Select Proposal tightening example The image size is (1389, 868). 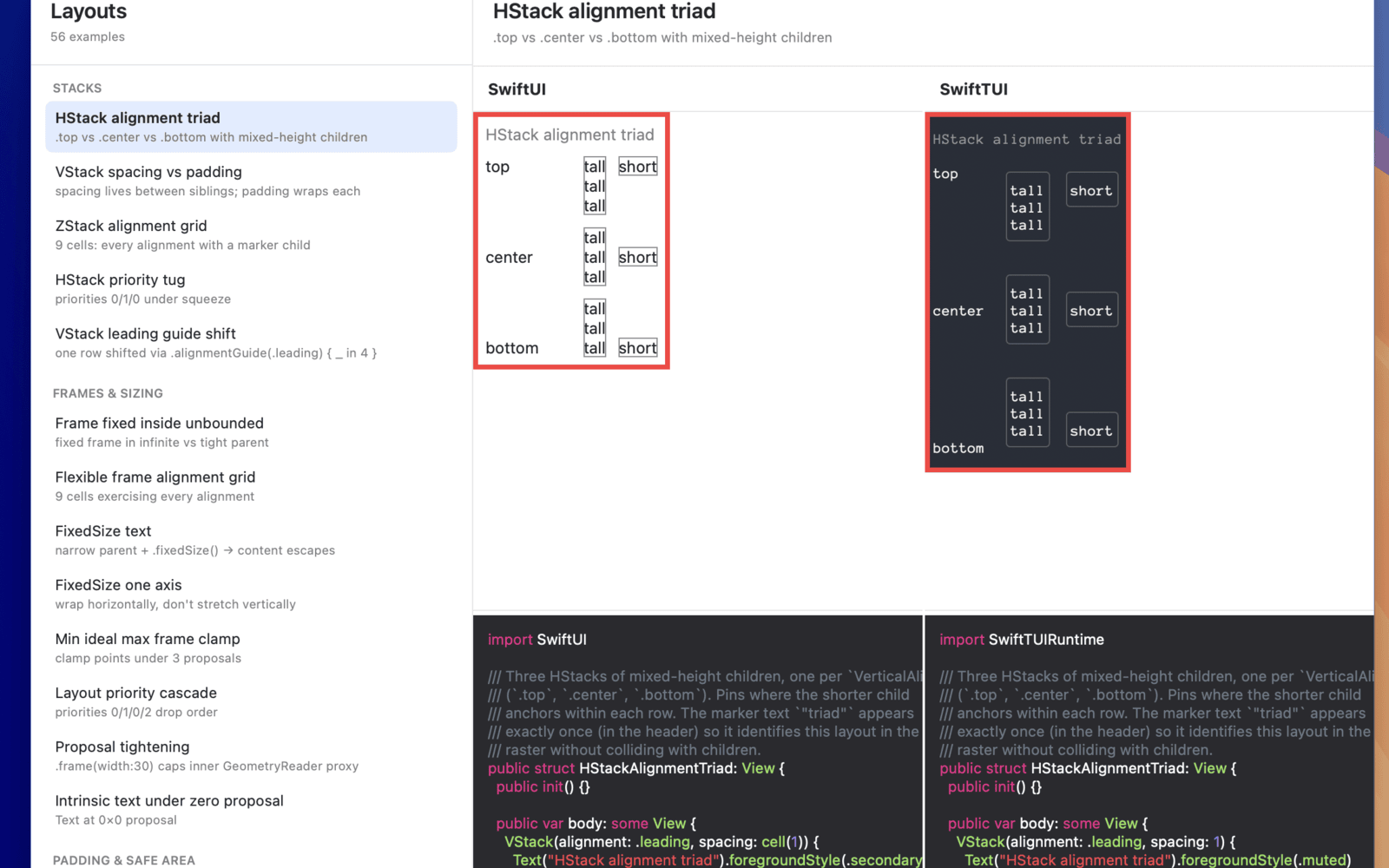[x=251, y=755]
